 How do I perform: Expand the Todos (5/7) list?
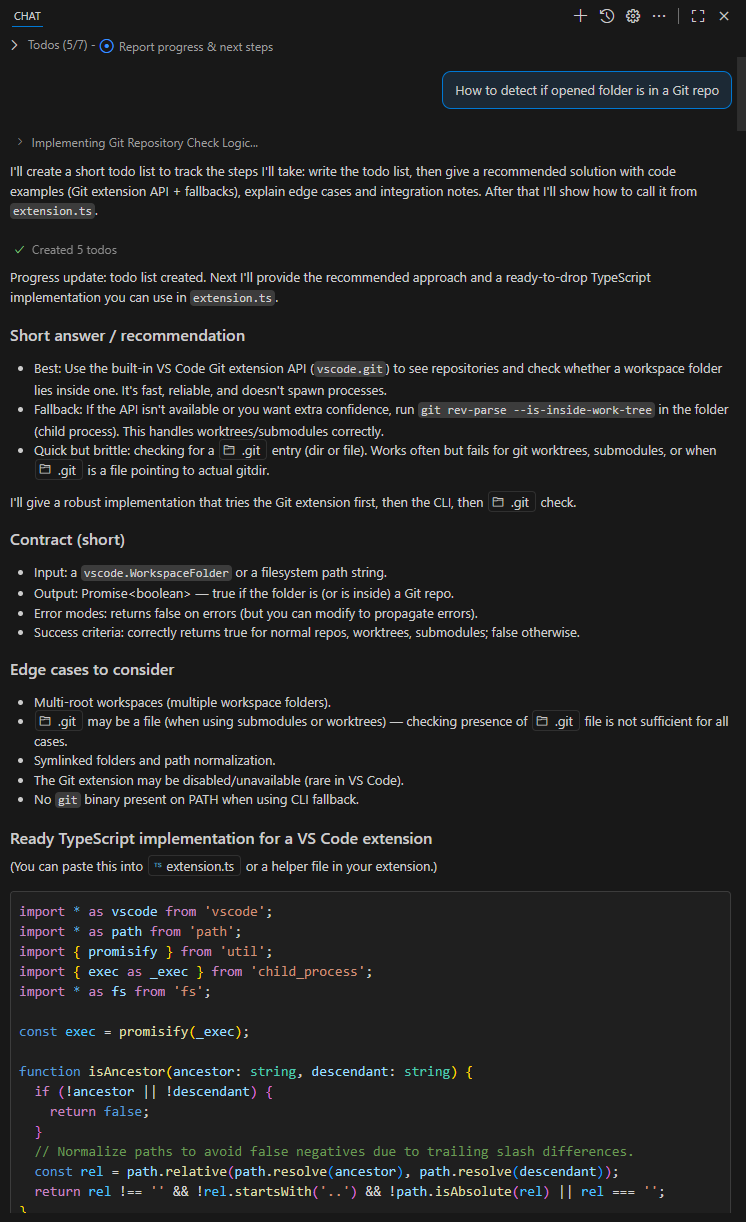[x=14, y=46]
